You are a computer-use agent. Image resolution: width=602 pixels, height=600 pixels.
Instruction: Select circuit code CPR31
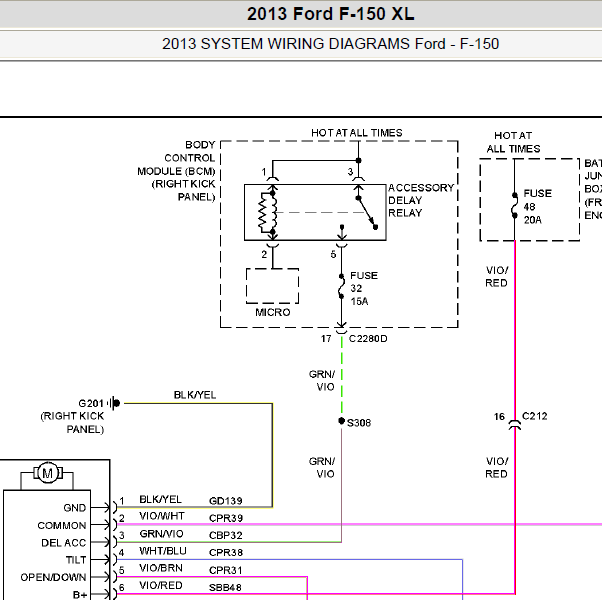[225, 570]
